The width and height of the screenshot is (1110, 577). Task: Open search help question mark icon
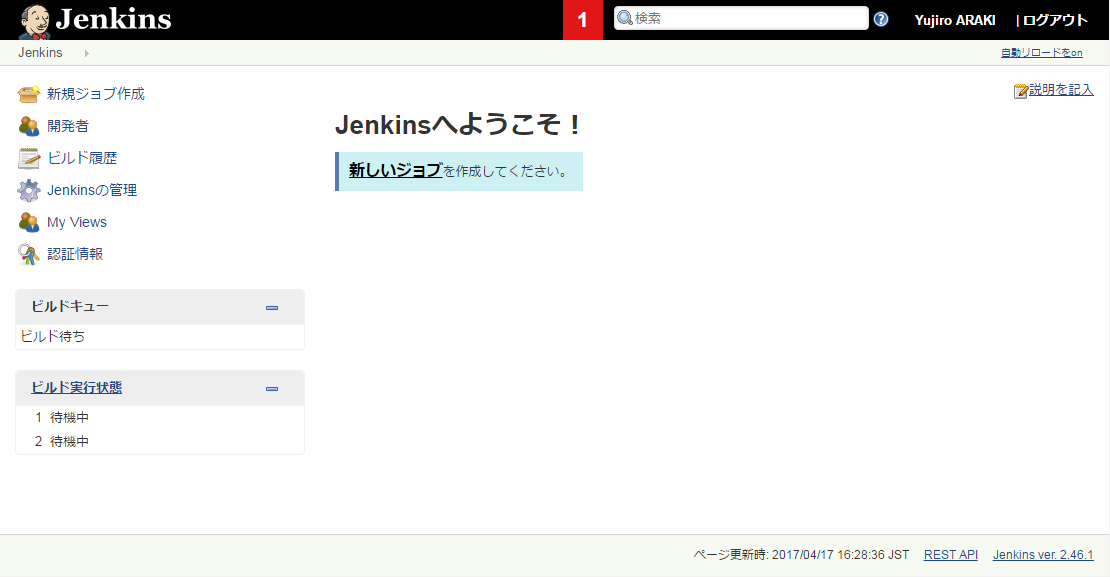(x=881, y=19)
